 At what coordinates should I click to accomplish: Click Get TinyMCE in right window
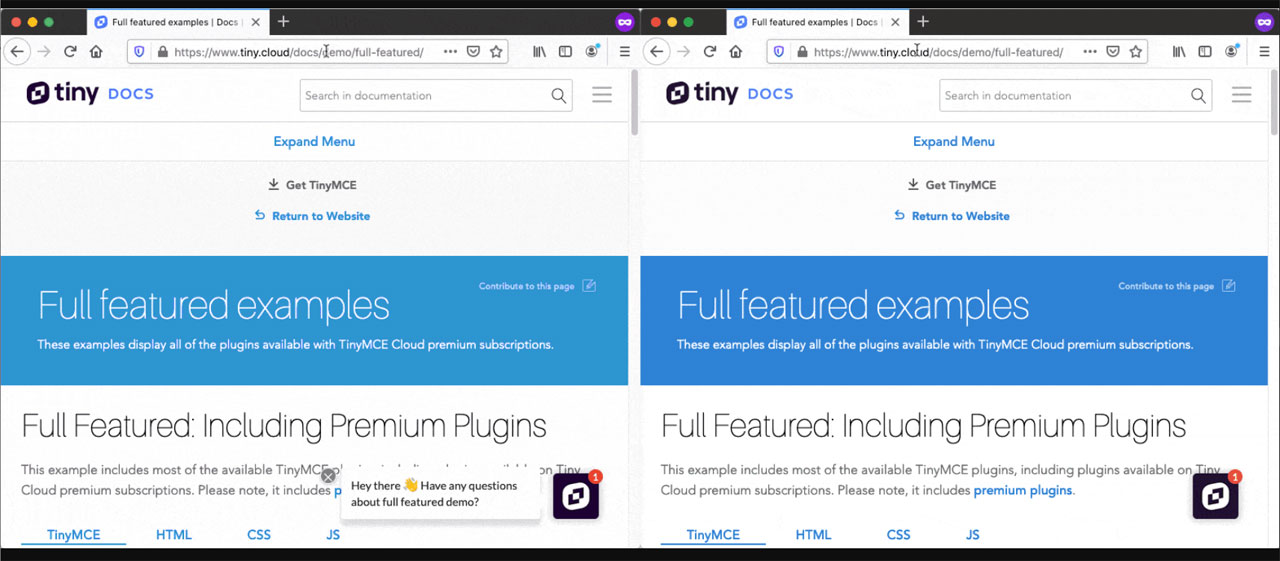tap(951, 185)
